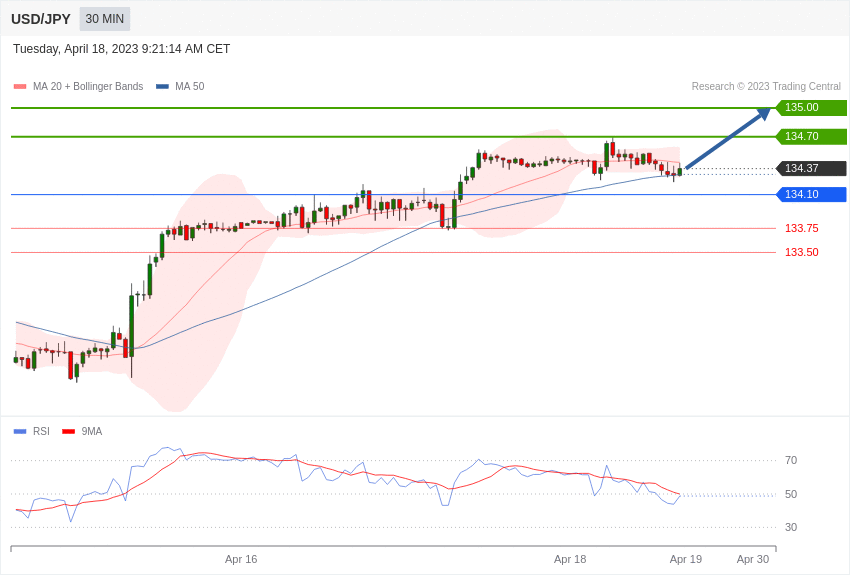Click the RSI 30 level label

791,527
